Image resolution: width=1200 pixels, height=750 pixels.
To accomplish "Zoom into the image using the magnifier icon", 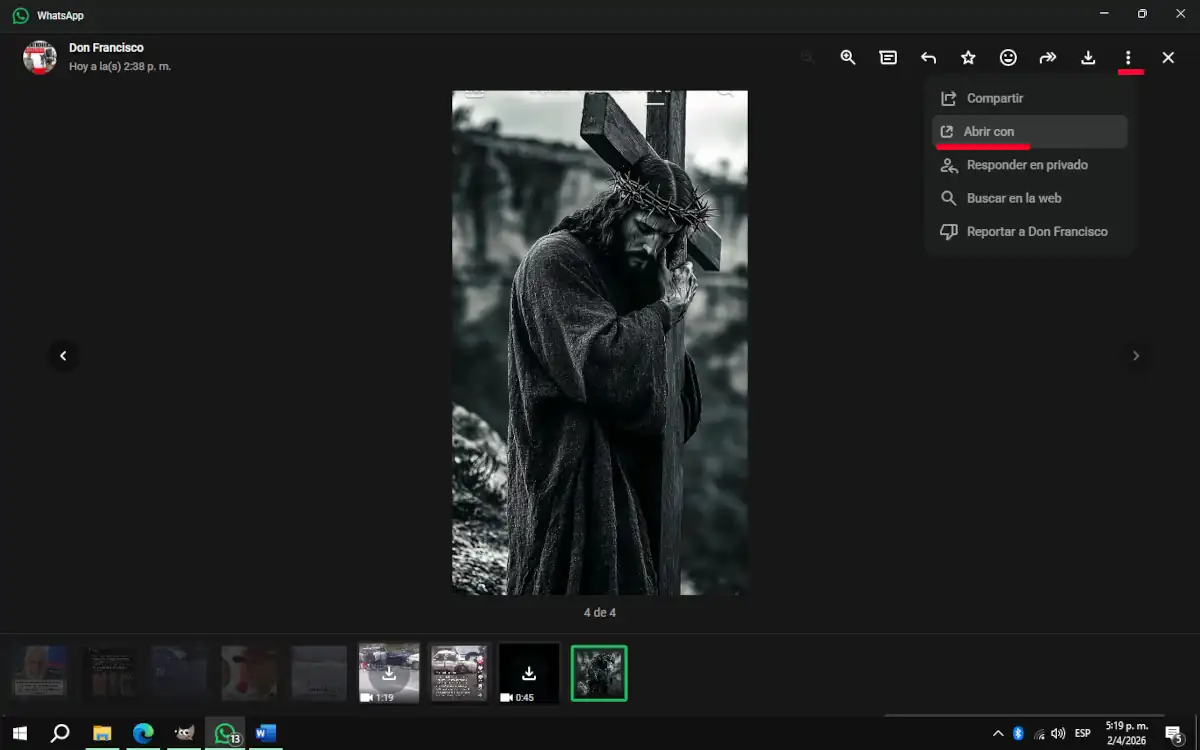I will [847, 57].
